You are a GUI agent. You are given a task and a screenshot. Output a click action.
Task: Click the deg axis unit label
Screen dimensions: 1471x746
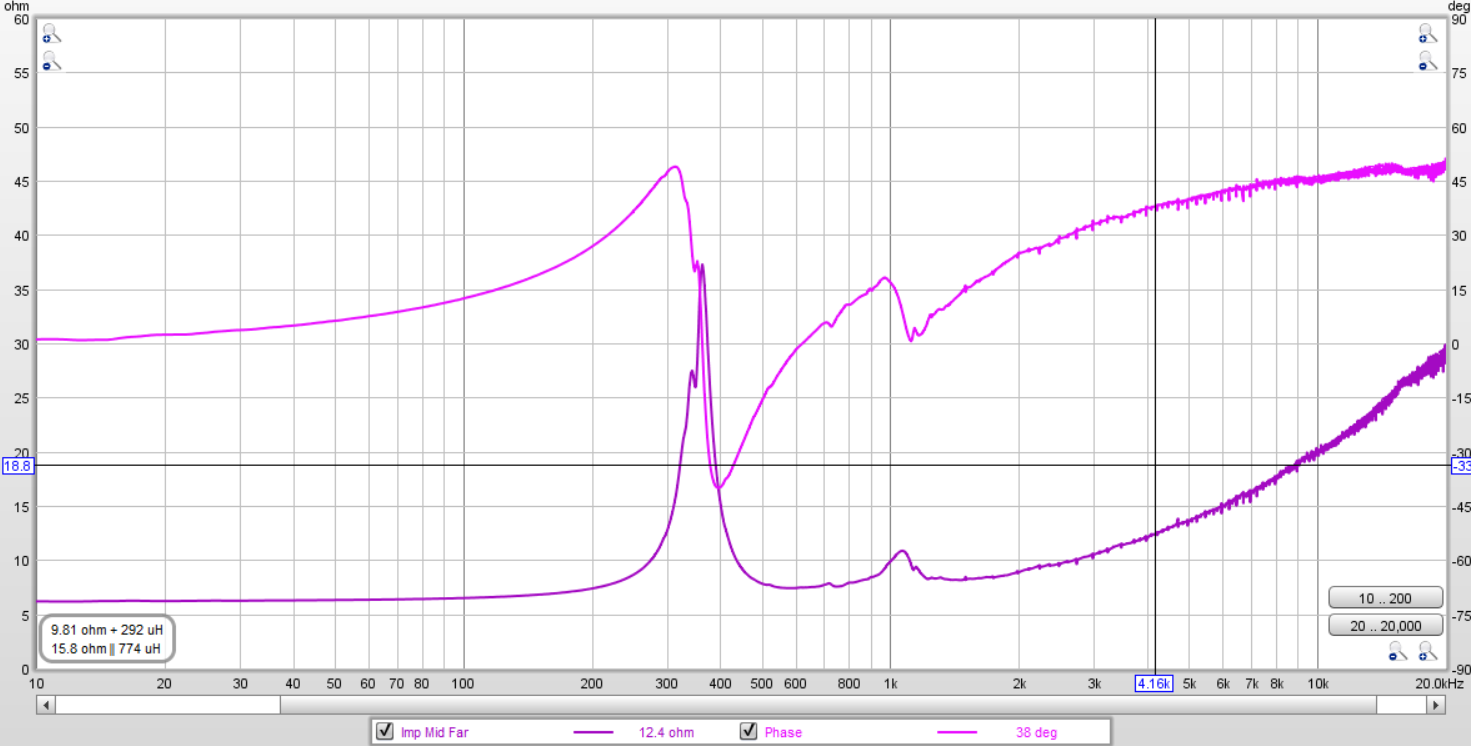1459,6
